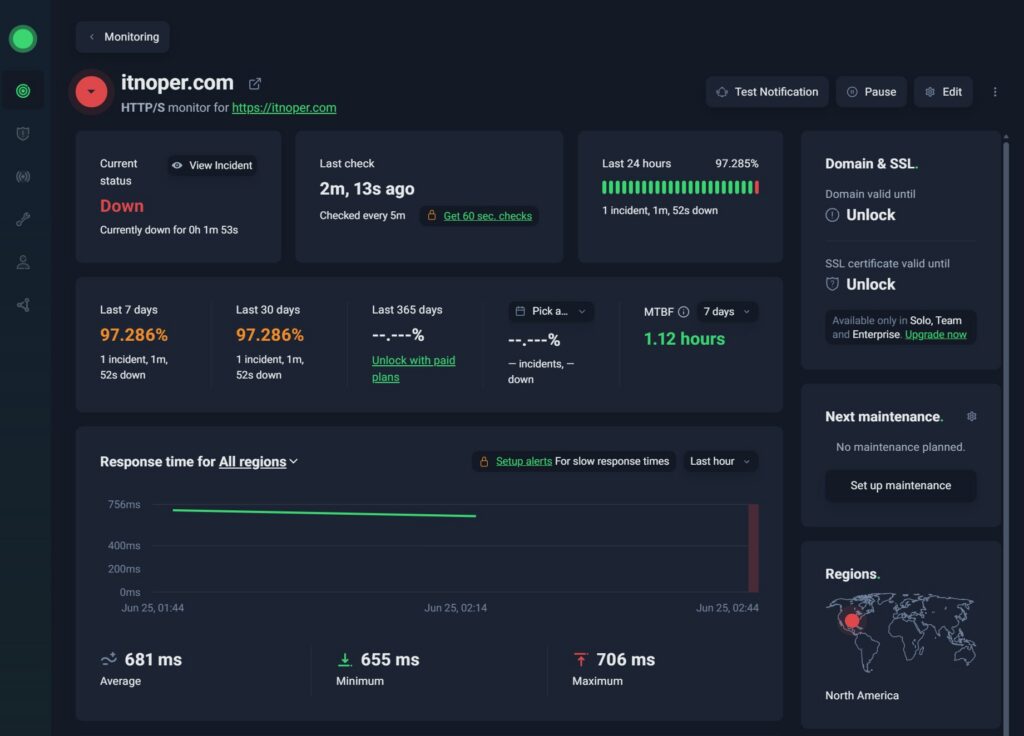Open the https://itnoper.com link
The width and height of the screenshot is (1024, 736).
coord(284,108)
